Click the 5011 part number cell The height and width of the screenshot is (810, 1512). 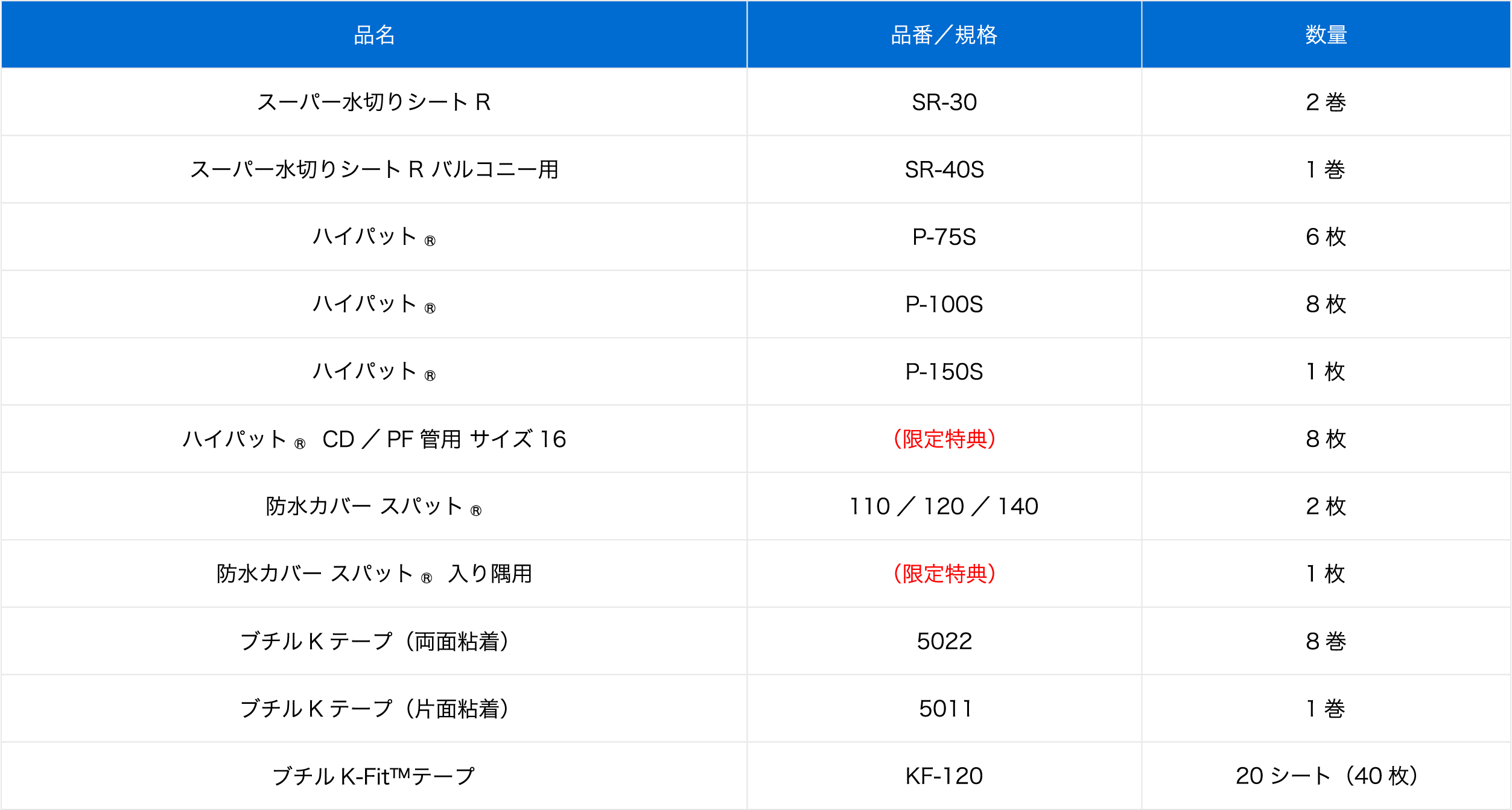[x=944, y=709]
